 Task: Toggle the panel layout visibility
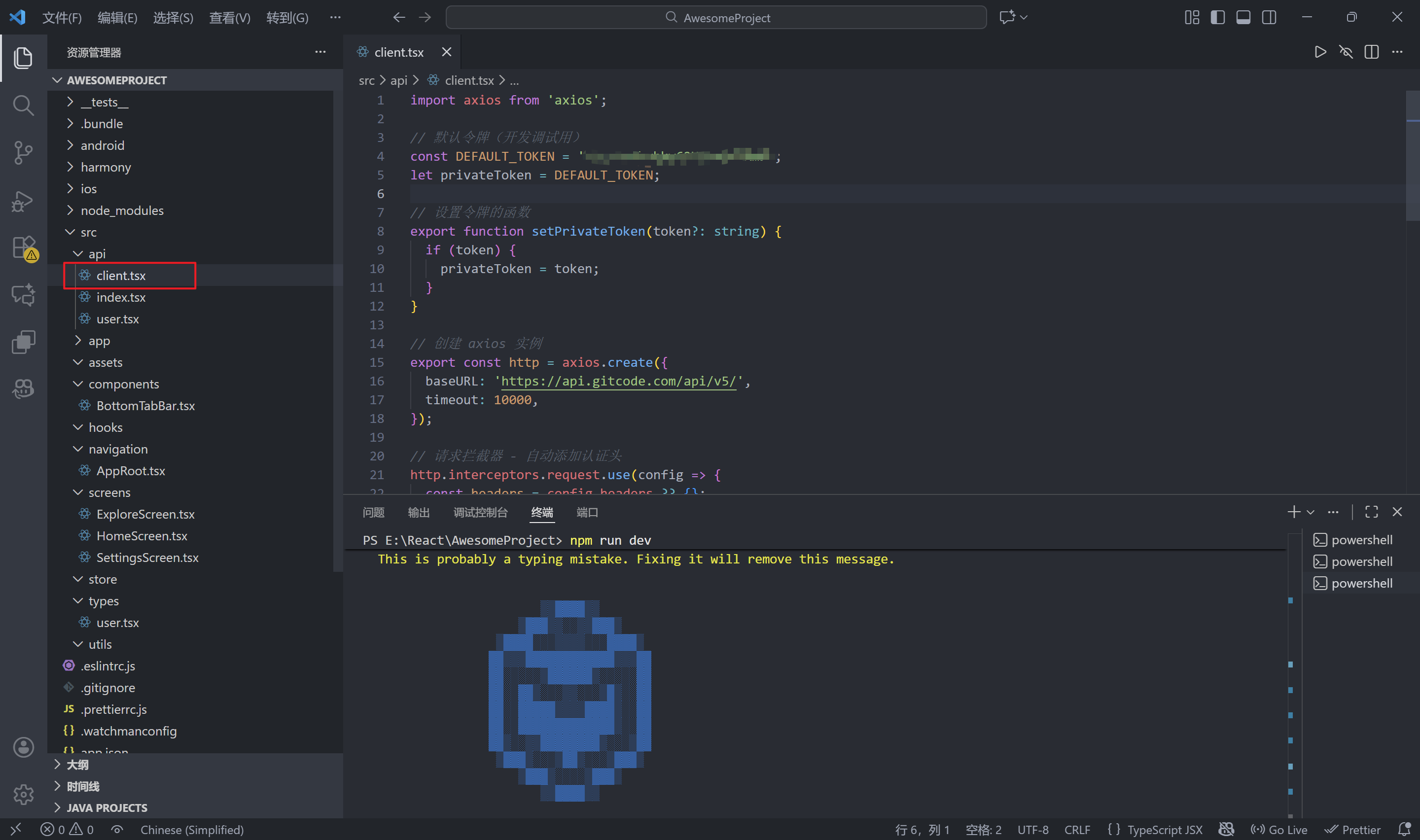coord(1243,17)
